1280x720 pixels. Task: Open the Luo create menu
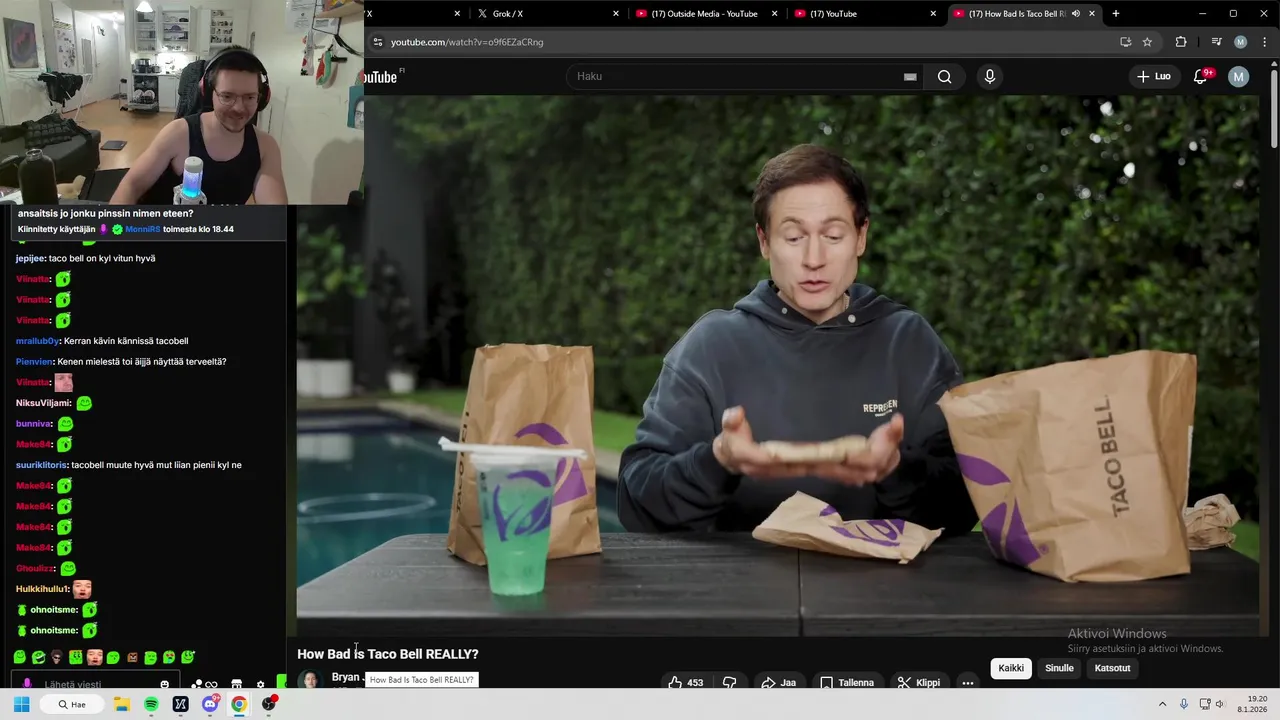pos(1153,76)
